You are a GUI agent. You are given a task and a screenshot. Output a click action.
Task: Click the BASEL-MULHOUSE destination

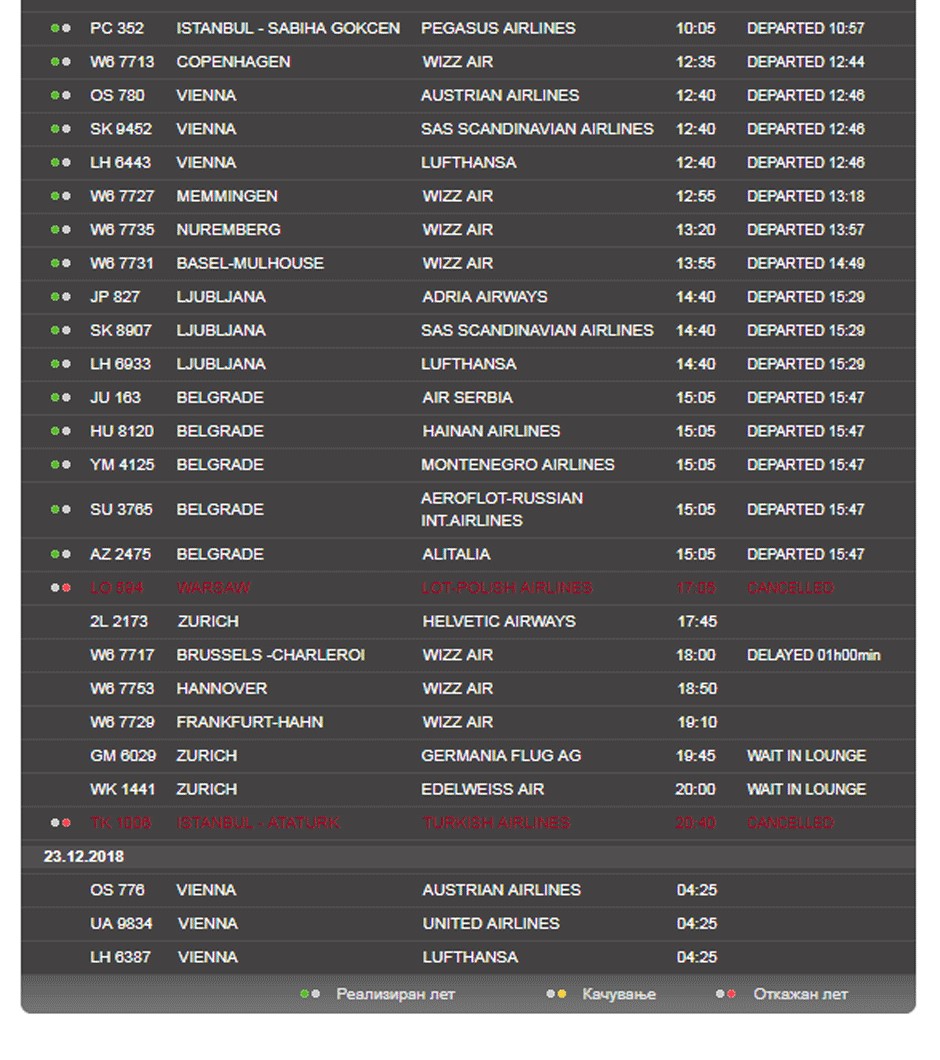250,263
